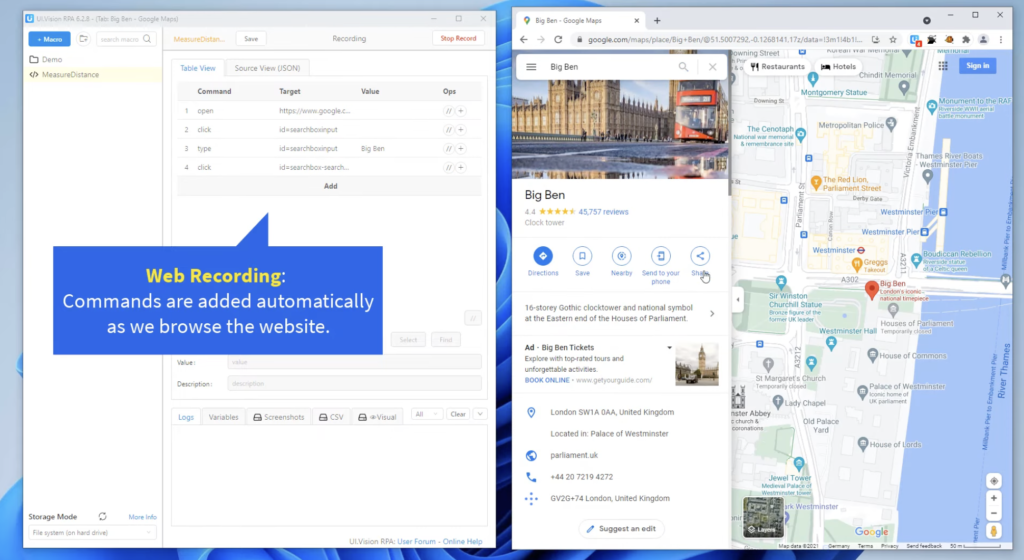This screenshot has height=560, width=1024.
Task: Bookmark this page with star icon
Action: pyautogui.click(x=893, y=40)
